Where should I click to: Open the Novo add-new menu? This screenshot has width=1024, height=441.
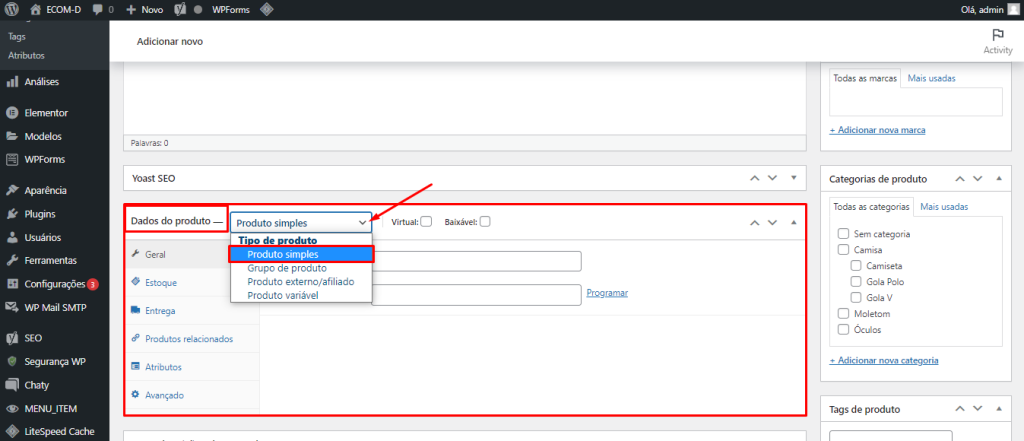[x=144, y=10]
